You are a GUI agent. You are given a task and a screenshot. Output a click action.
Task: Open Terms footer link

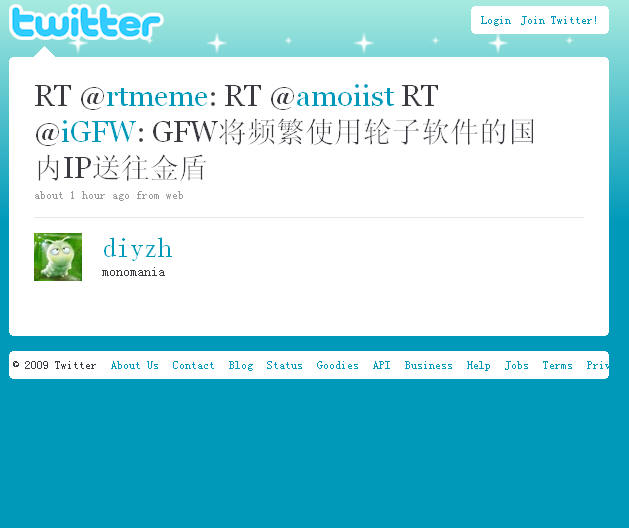558,365
